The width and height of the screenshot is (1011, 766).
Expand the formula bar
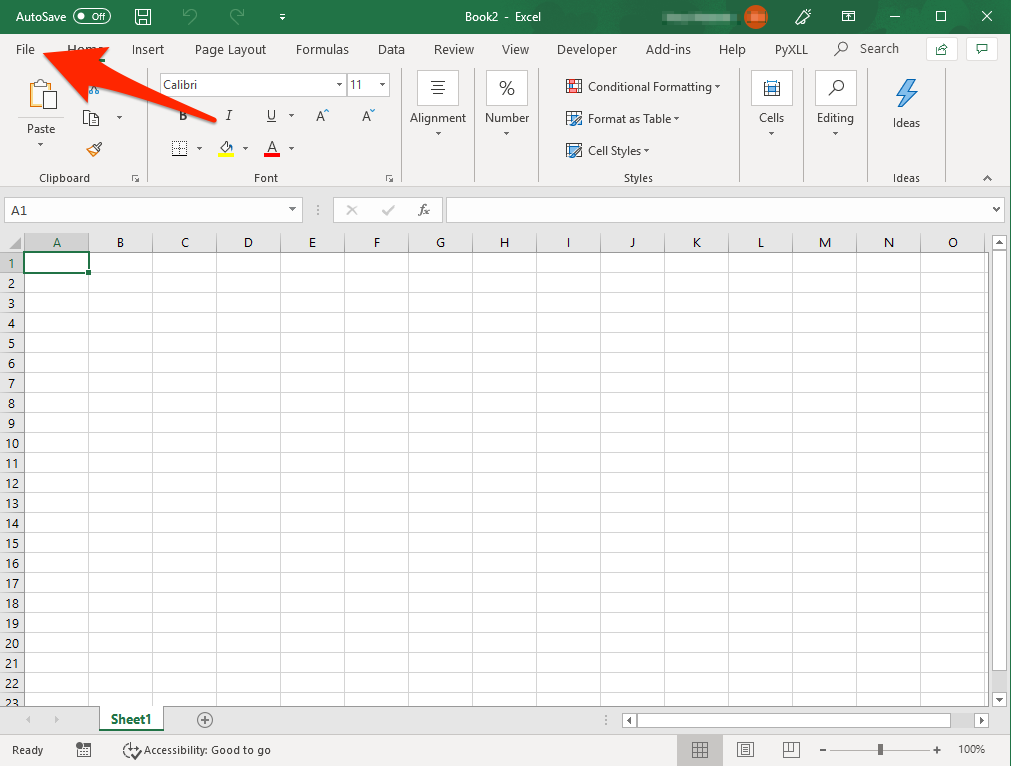click(x=996, y=210)
